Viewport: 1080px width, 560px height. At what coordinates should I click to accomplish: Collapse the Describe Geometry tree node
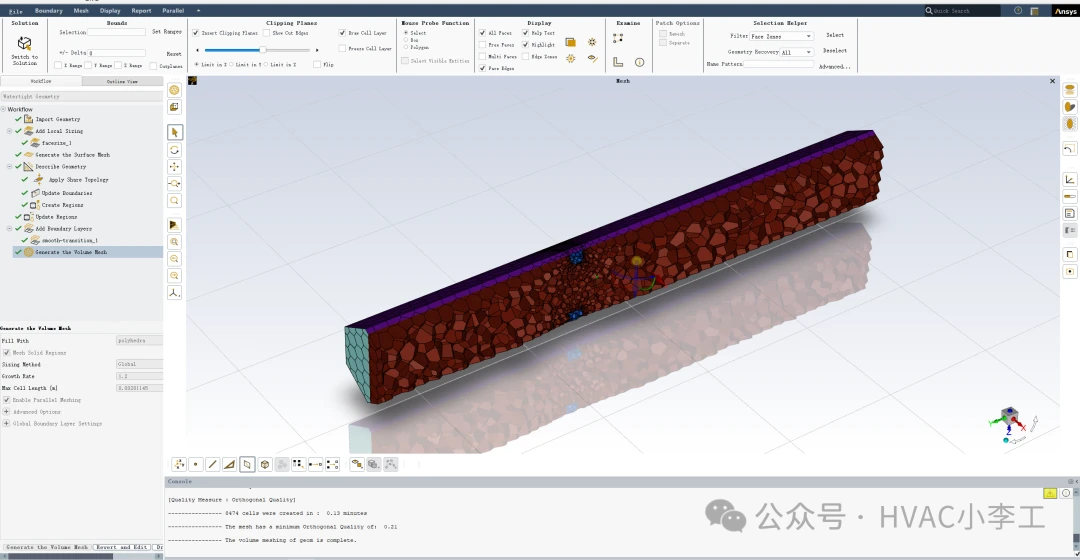tap(10, 167)
